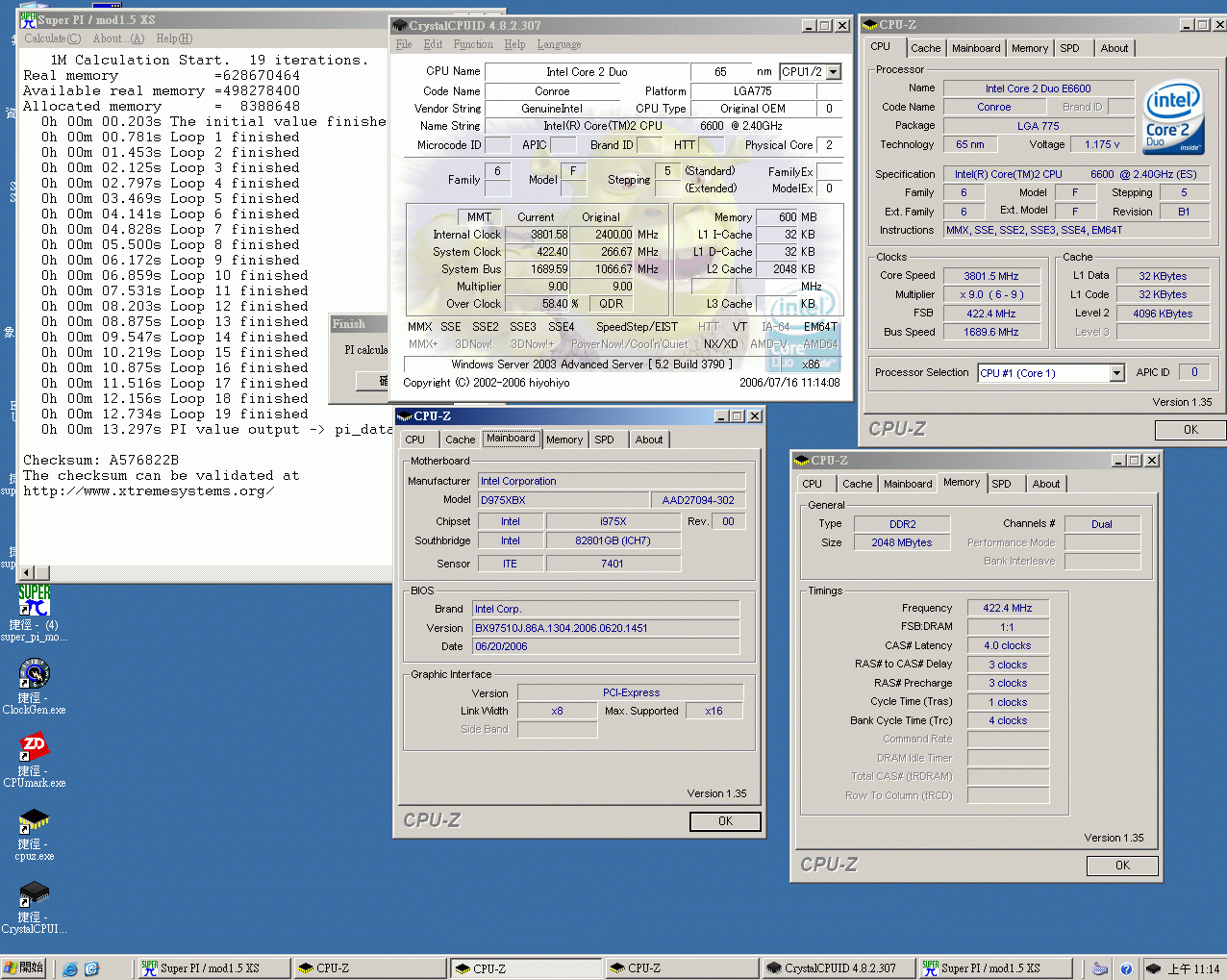Click the Multiplier x 9.0 value in CPU-Z
Image resolution: width=1227 pixels, height=980 pixels.
[x=990, y=294]
